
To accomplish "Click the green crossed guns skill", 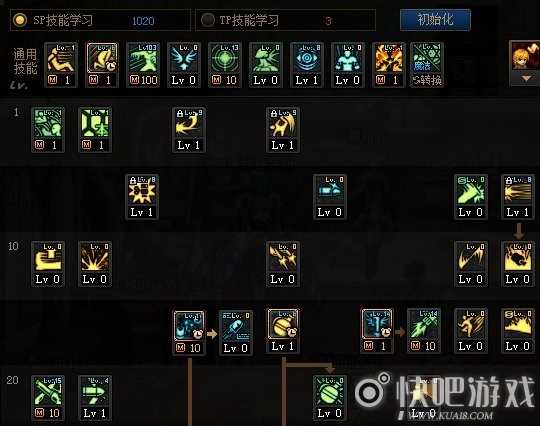I will pyautogui.click(x=48, y=398).
